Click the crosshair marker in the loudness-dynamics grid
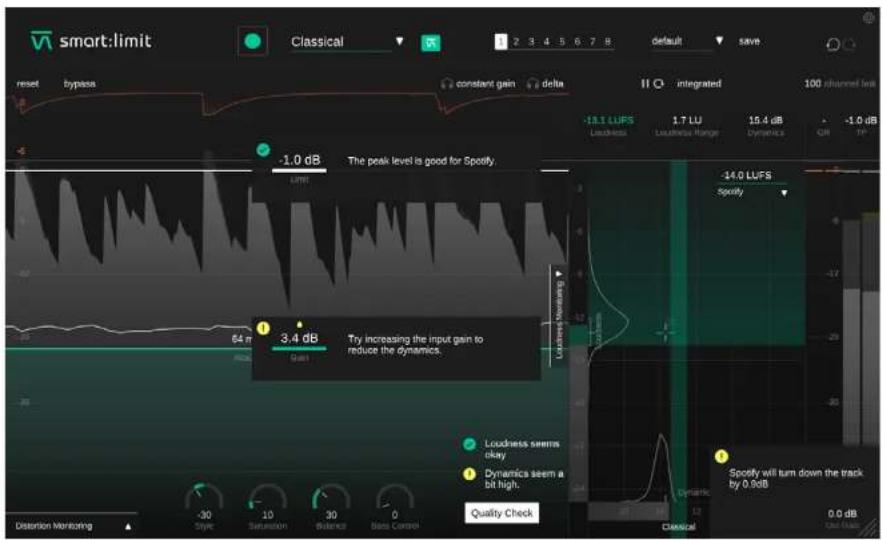Screen dimensions: 882x540 coord(665,332)
